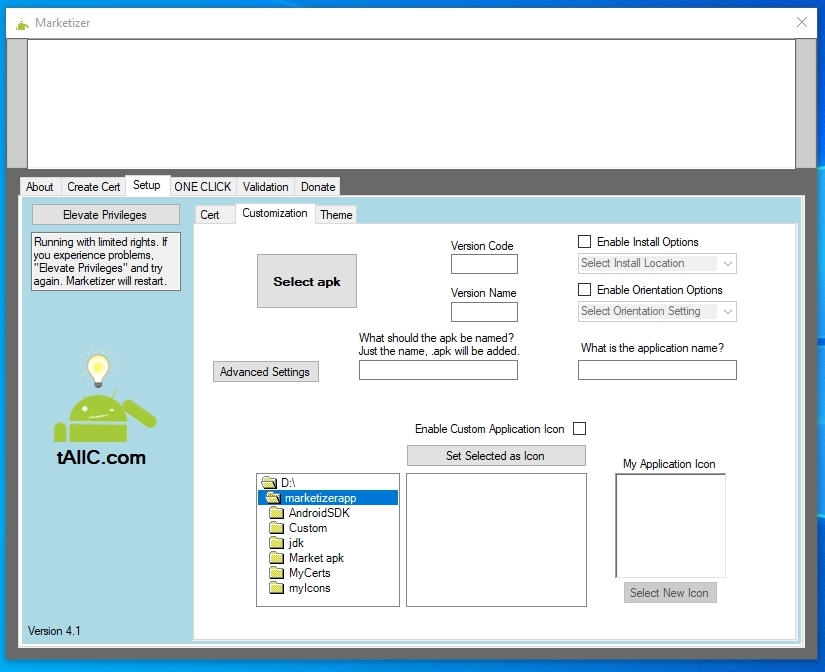The image size is (825, 672).
Task: Click the myIcons folder icon
Action: click(276, 588)
